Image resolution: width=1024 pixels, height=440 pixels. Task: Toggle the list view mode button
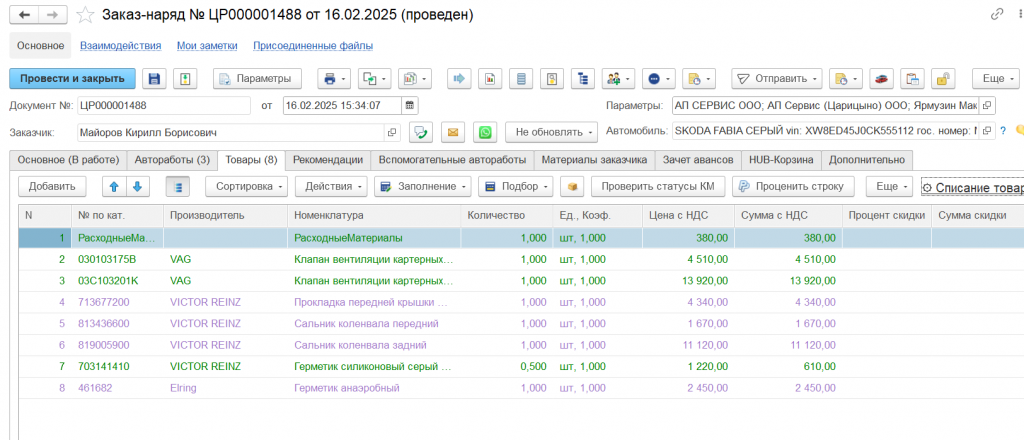click(x=178, y=186)
